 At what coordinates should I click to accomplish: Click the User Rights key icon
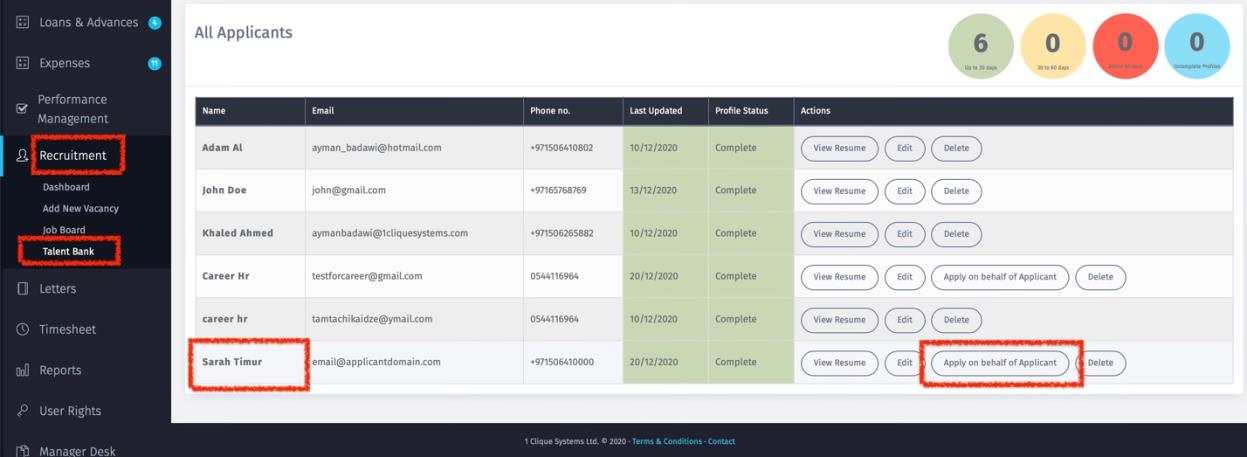click(x=22, y=411)
